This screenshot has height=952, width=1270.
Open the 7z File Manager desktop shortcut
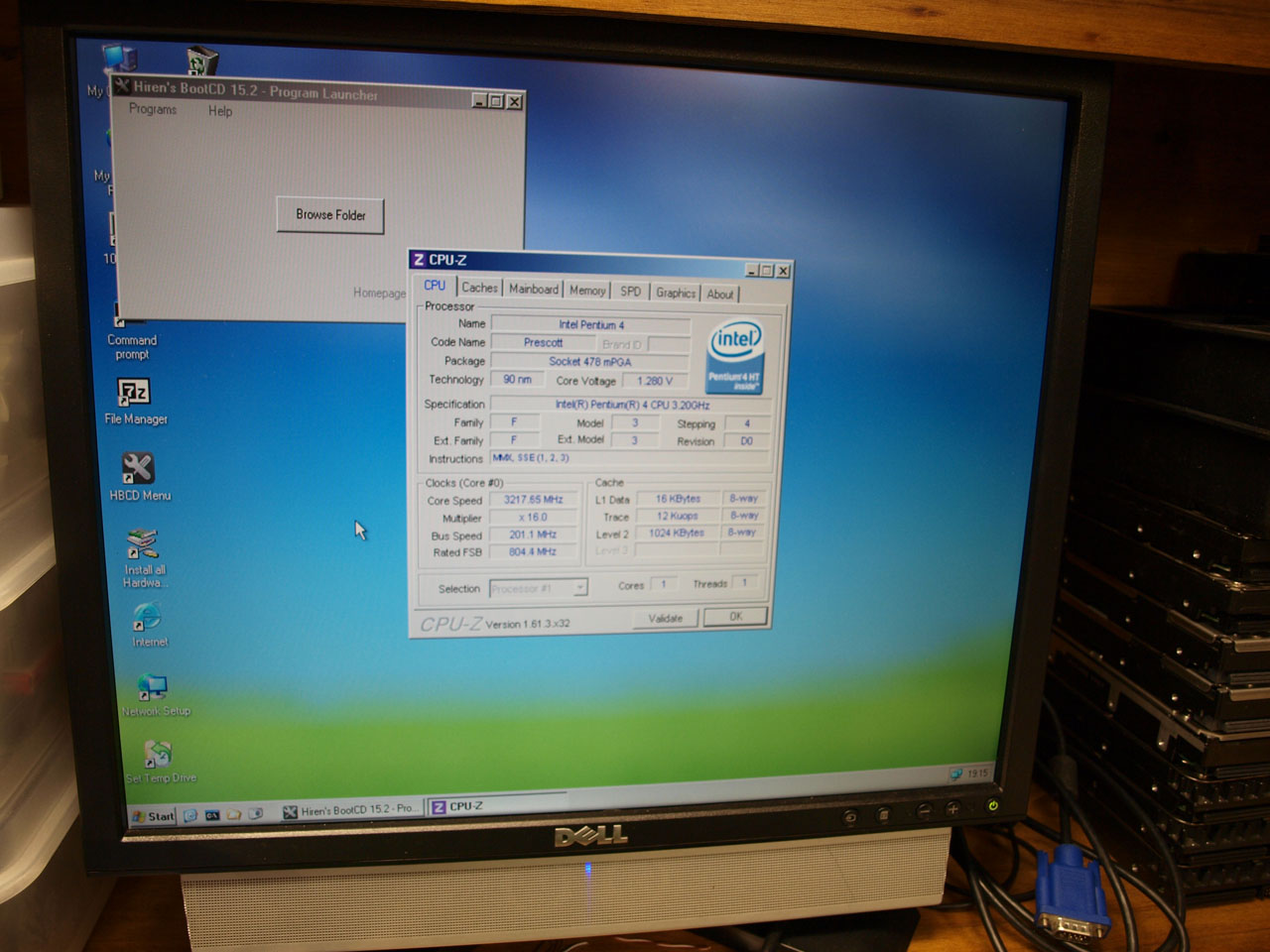(135, 394)
